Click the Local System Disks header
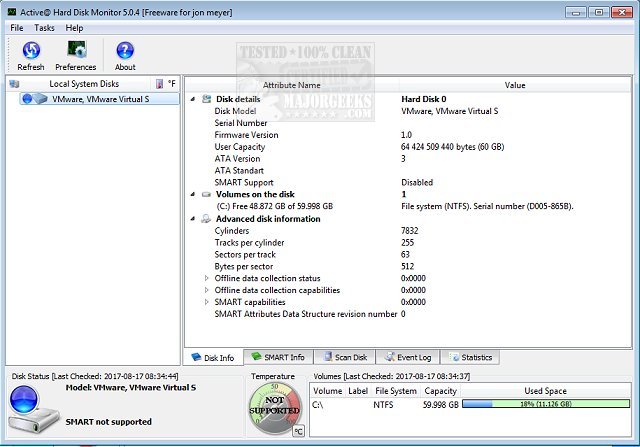This screenshot has height=447, width=640. (84, 84)
